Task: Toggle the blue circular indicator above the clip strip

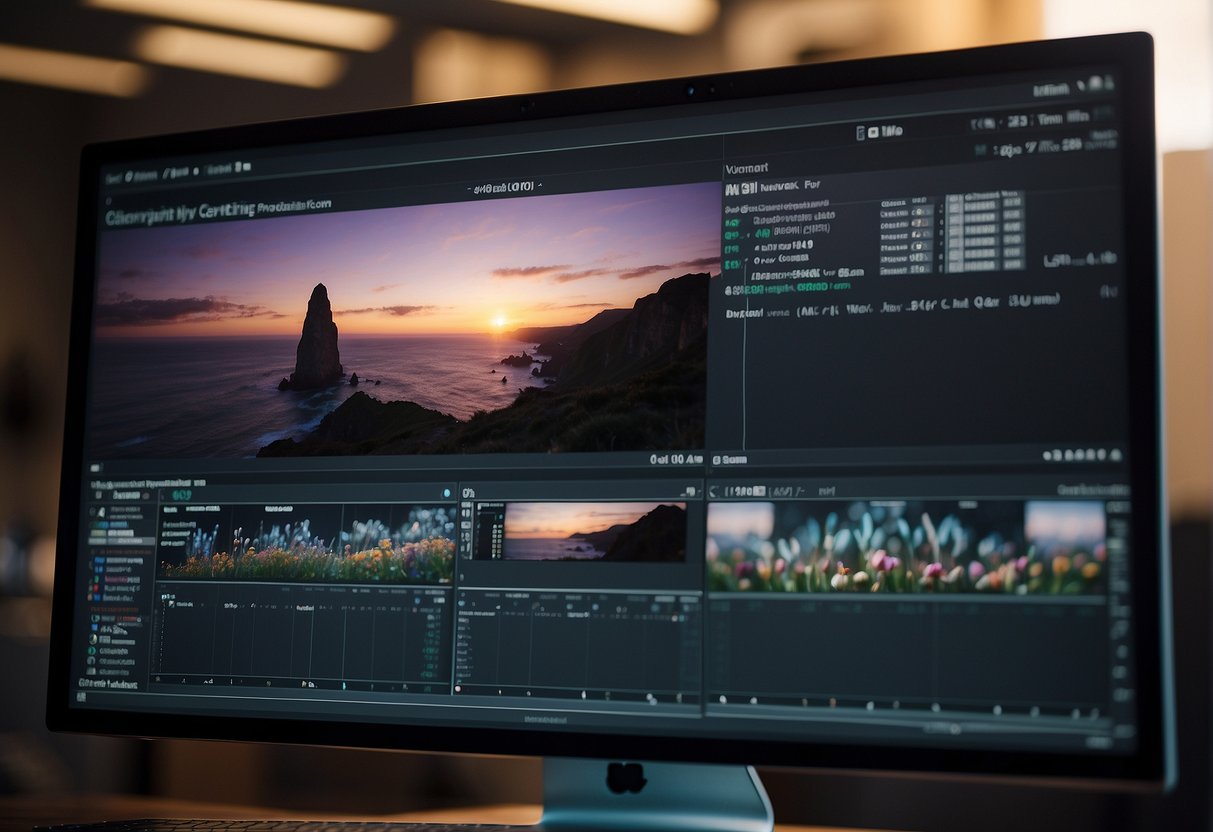Action: [x=447, y=492]
